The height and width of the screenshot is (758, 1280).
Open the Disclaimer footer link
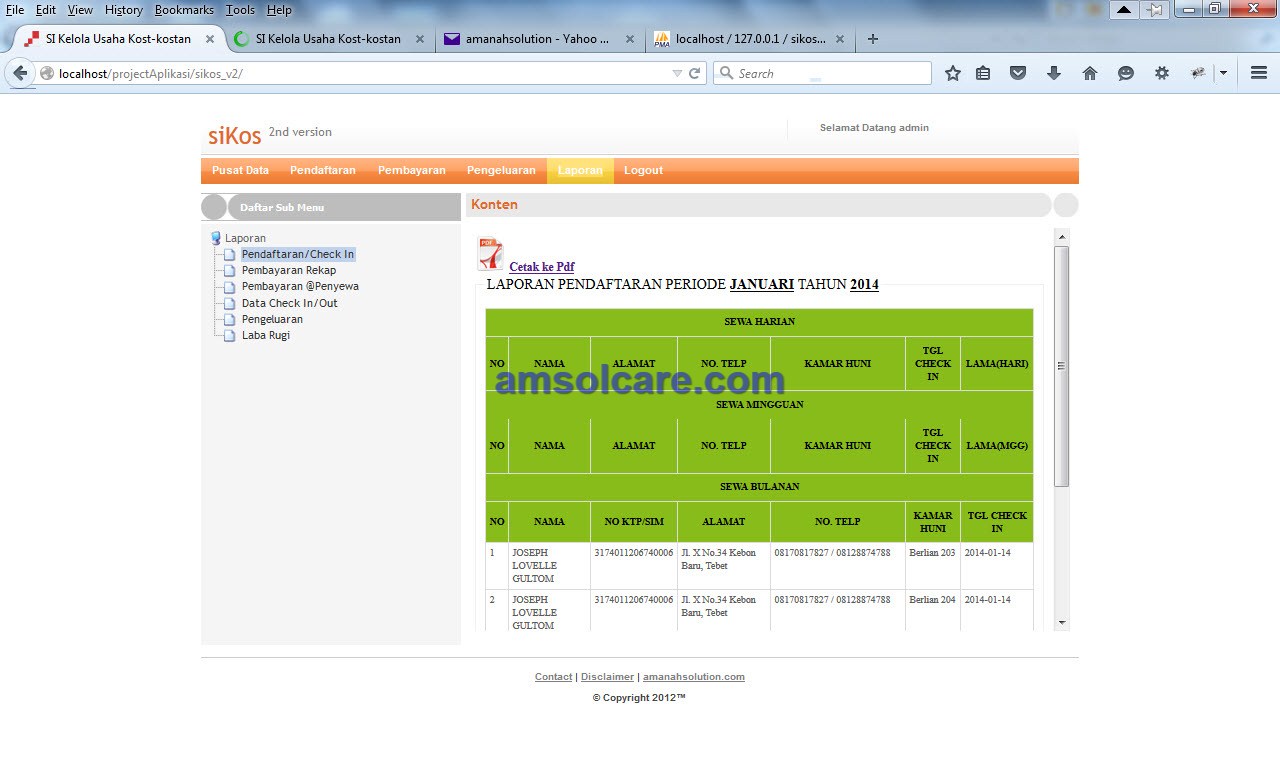[x=607, y=677]
